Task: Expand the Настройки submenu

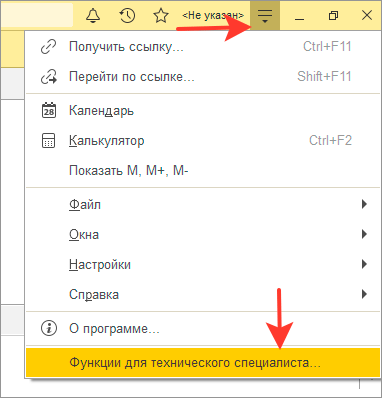Action: tap(203, 264)
